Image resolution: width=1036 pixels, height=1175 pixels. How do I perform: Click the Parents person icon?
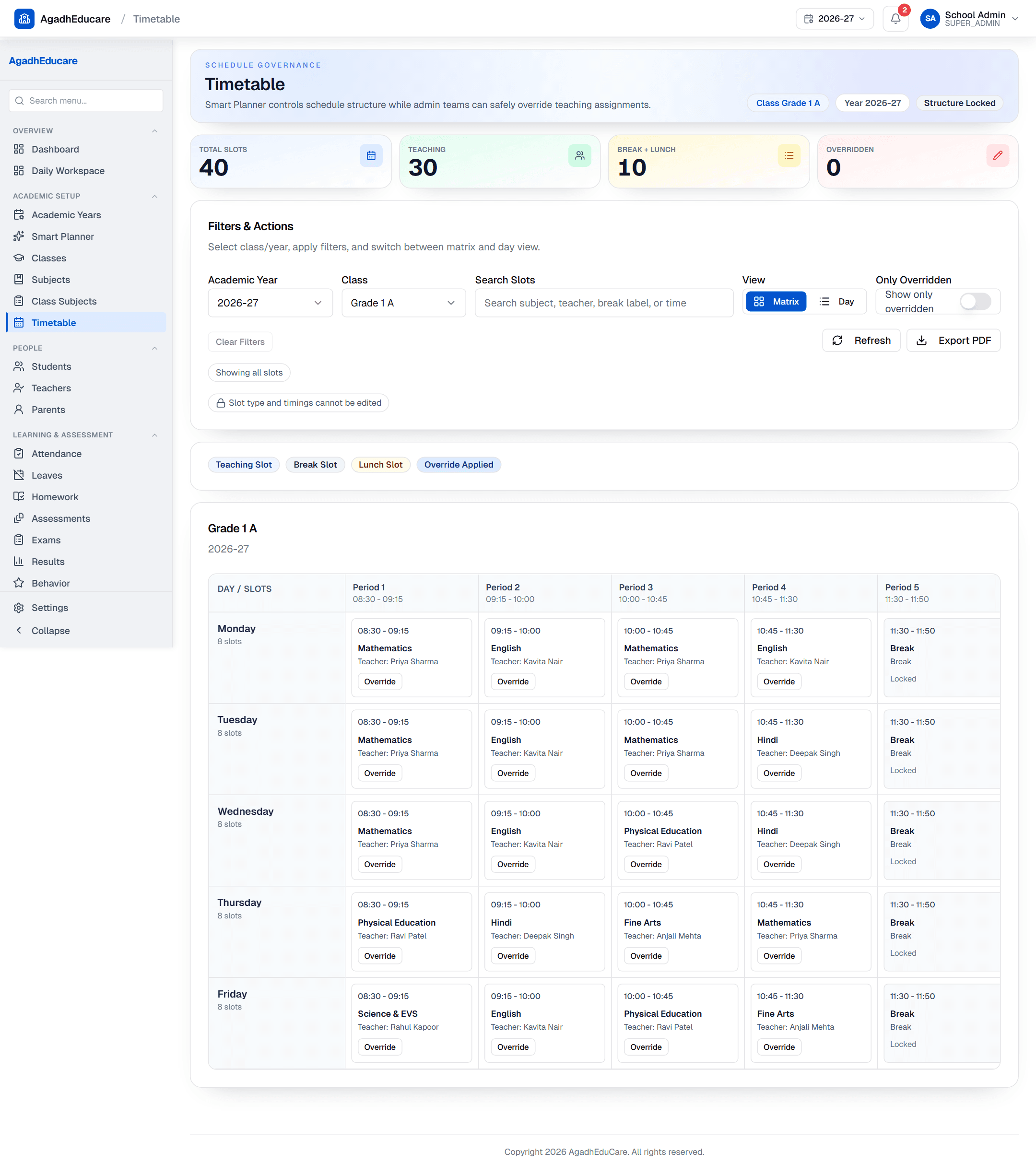tap(19, 409)
